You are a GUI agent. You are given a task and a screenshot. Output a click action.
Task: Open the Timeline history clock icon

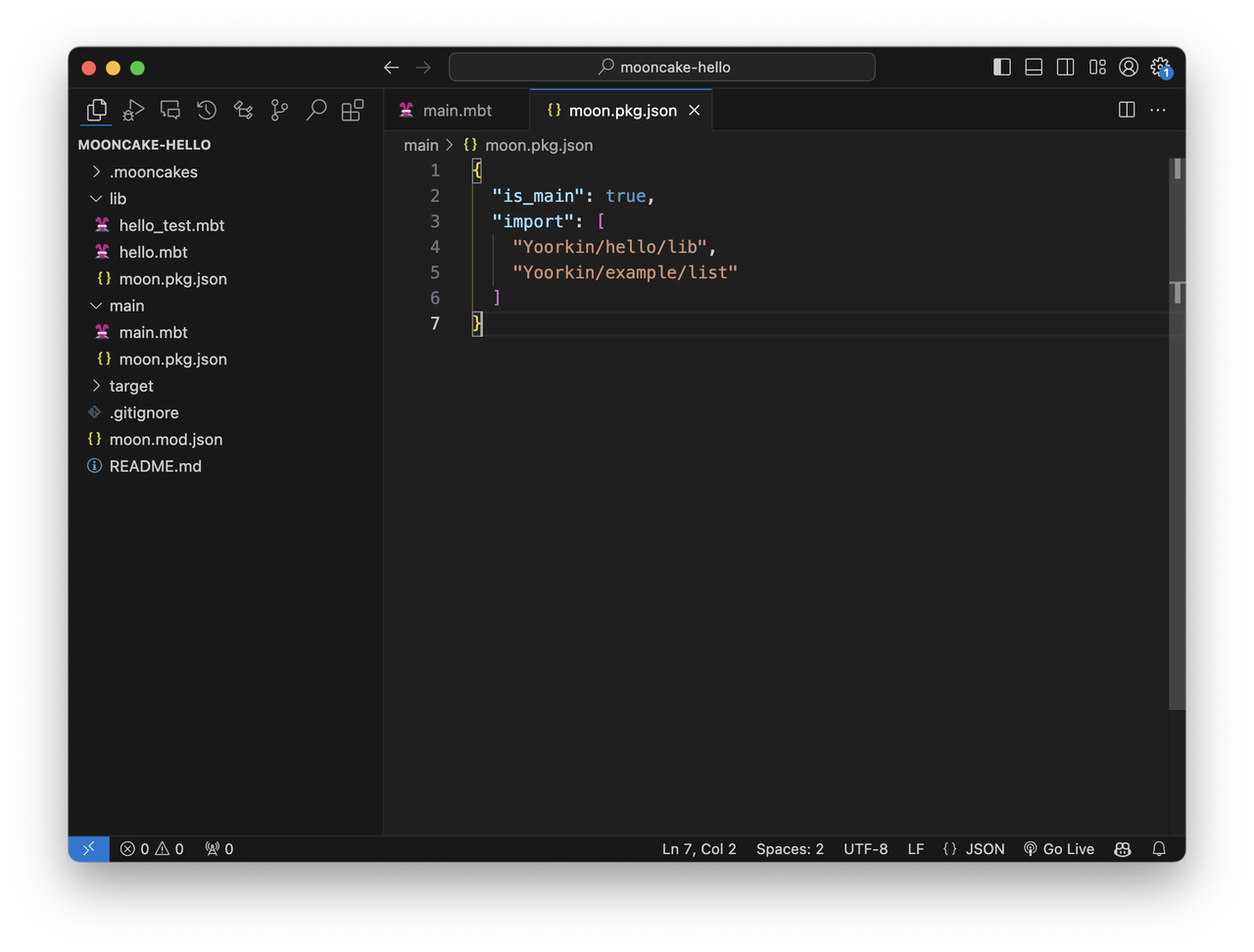[x=207, y=111]
